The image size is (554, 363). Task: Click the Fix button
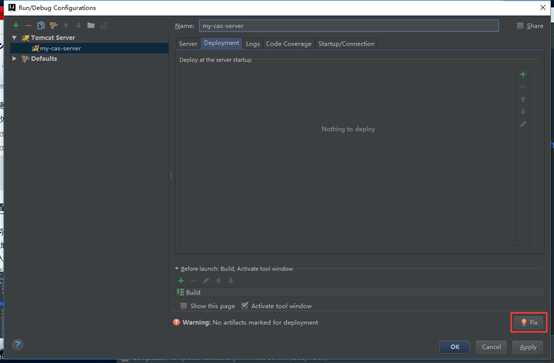coord(529,322)
